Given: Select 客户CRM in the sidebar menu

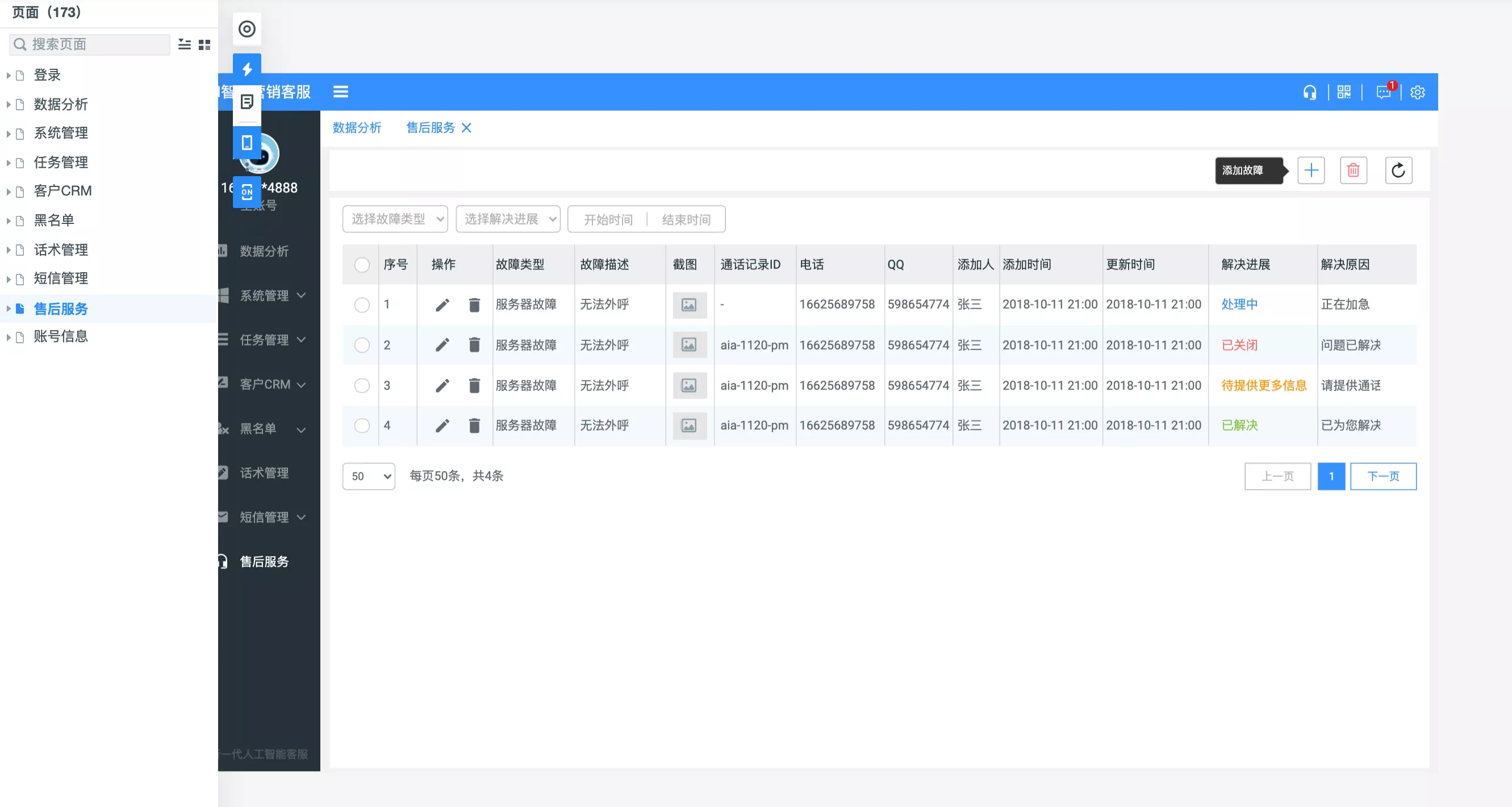Looking at the screenshot, I should [x=265, y=384].
